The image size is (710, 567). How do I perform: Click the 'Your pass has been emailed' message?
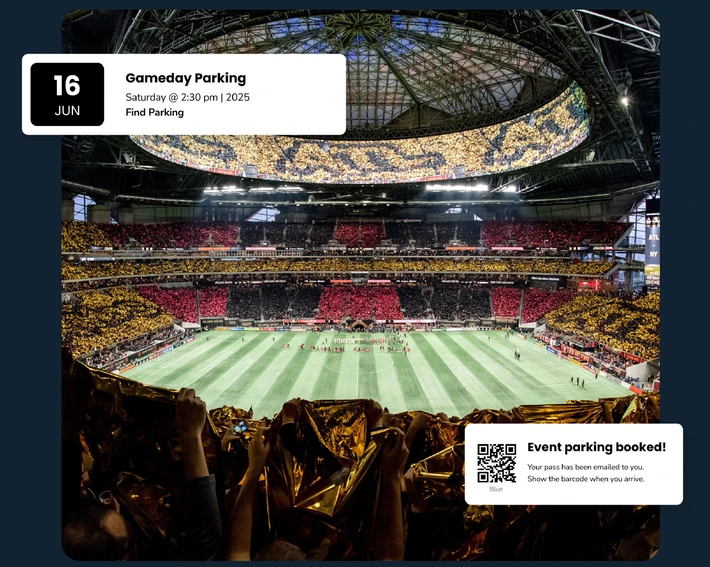coord(585,467)
